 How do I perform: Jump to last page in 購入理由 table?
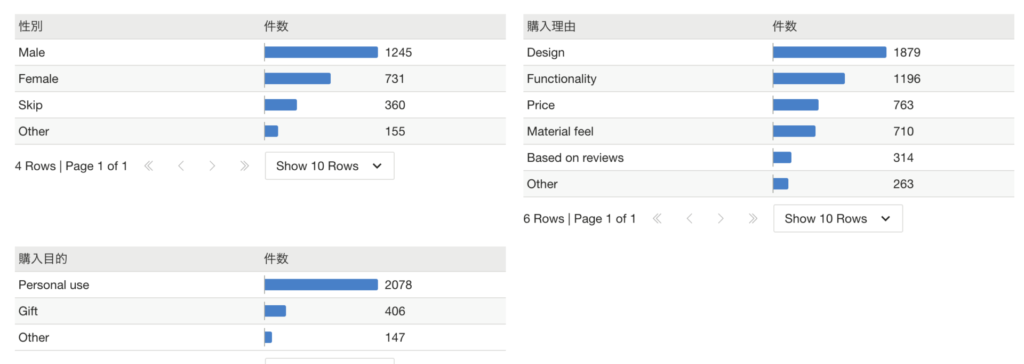(752, 218)
